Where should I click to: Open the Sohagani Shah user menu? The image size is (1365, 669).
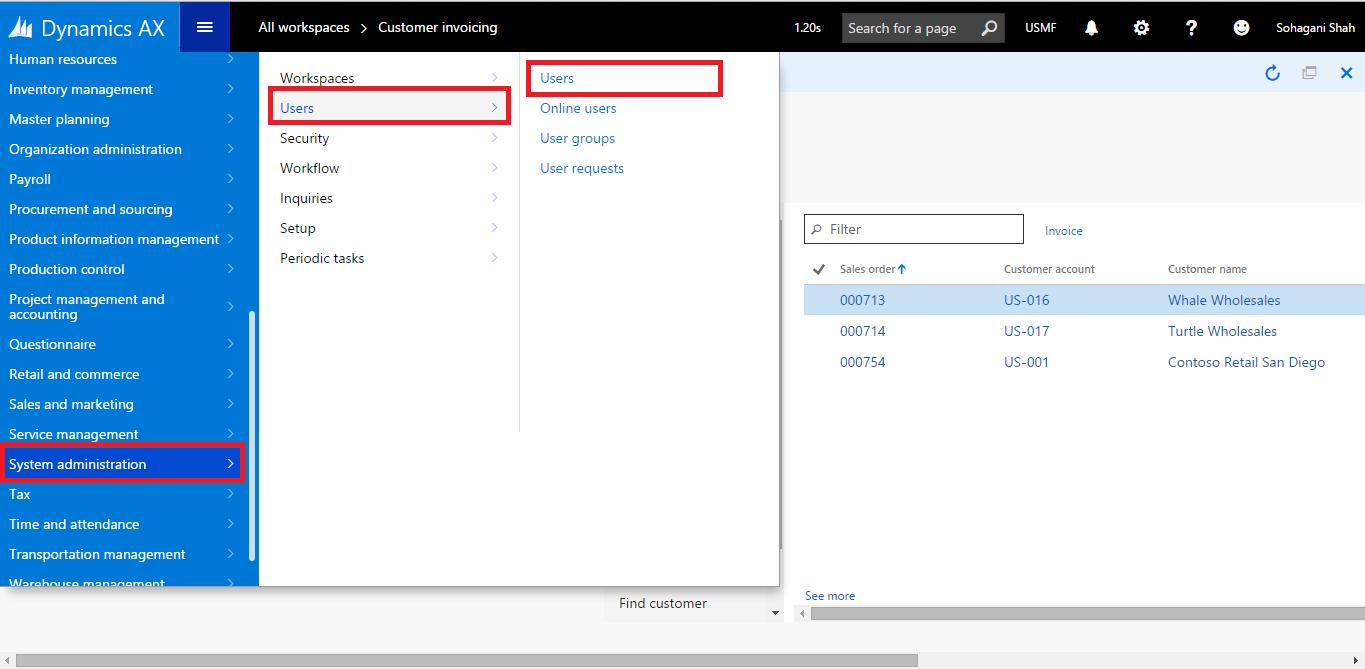[x=1315, y=28]
